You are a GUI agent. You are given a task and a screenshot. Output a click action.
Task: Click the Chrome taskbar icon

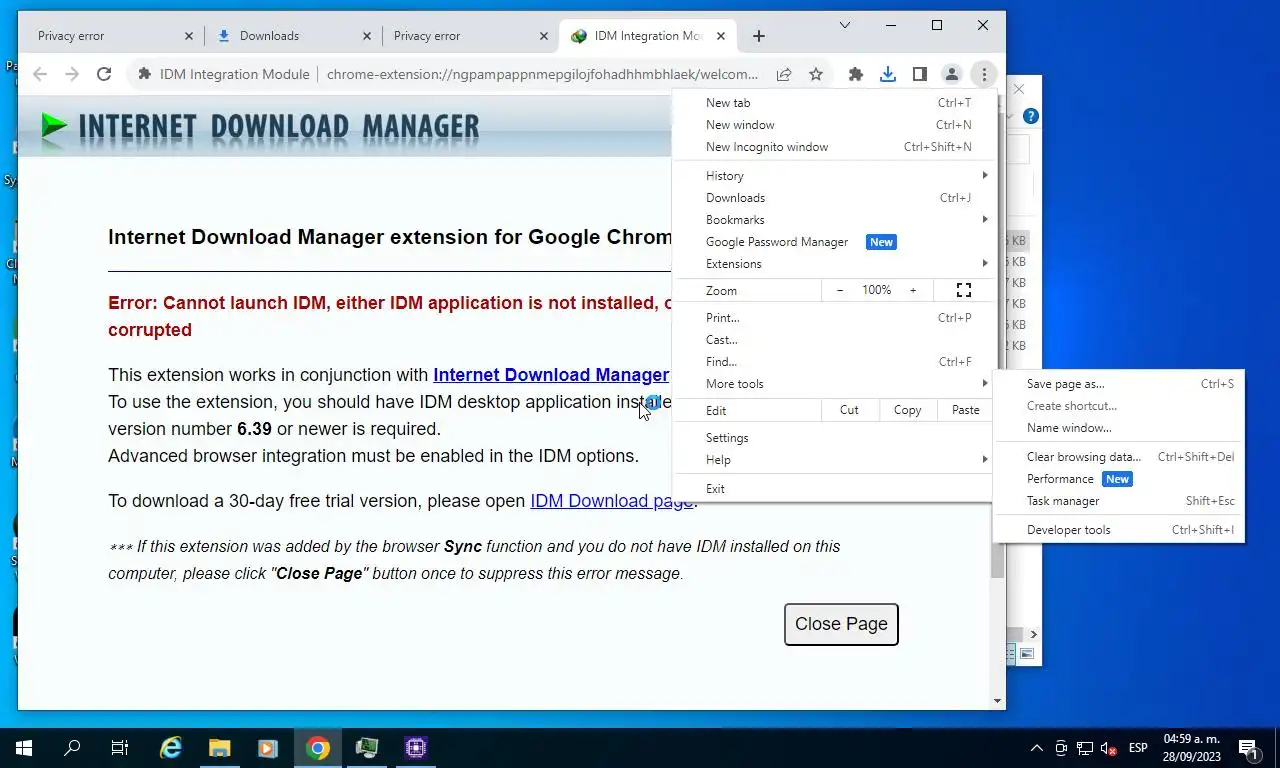(x=317, y=748)
